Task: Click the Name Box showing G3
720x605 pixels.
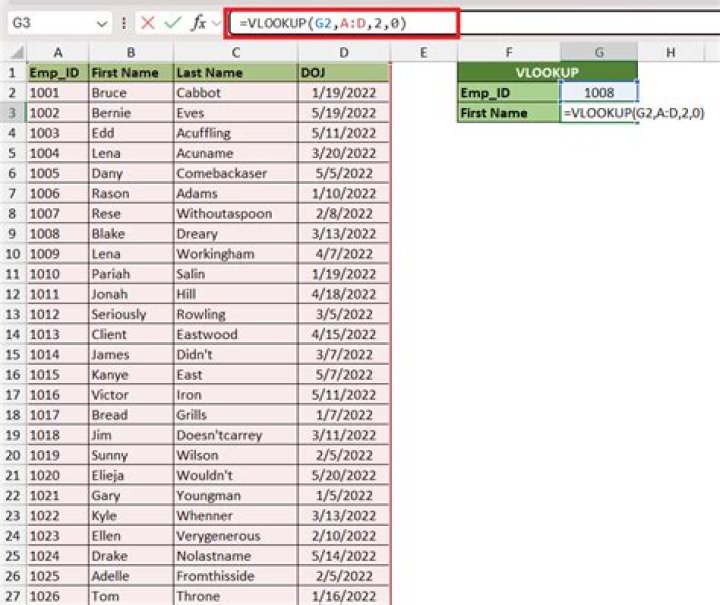Action: pos(50,23)
